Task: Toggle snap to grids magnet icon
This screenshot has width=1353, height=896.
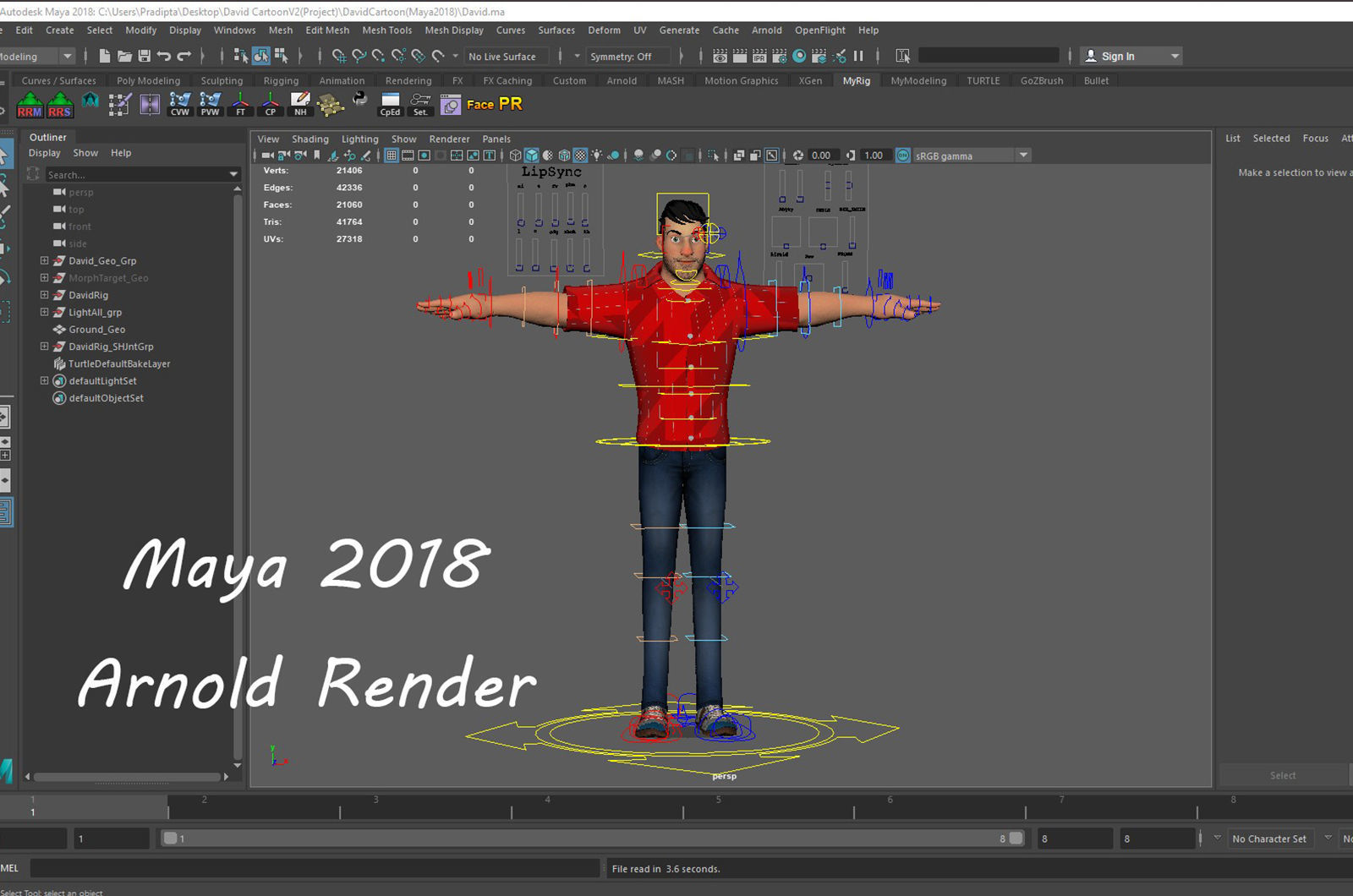Action: [x=339, y=56]
